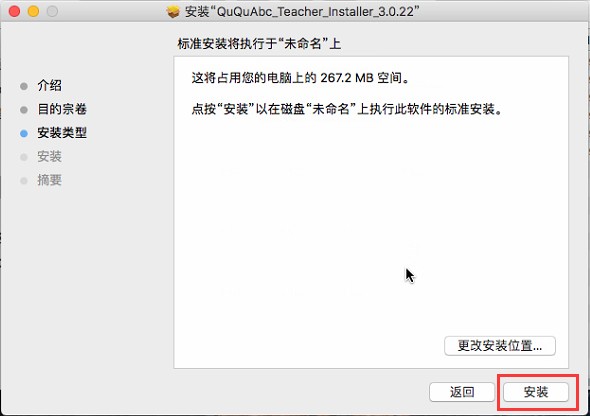Click the heading 标准安装将执行于“未命名”上
The width and height of the screenshot is (590, 416).
coord(259,44)
